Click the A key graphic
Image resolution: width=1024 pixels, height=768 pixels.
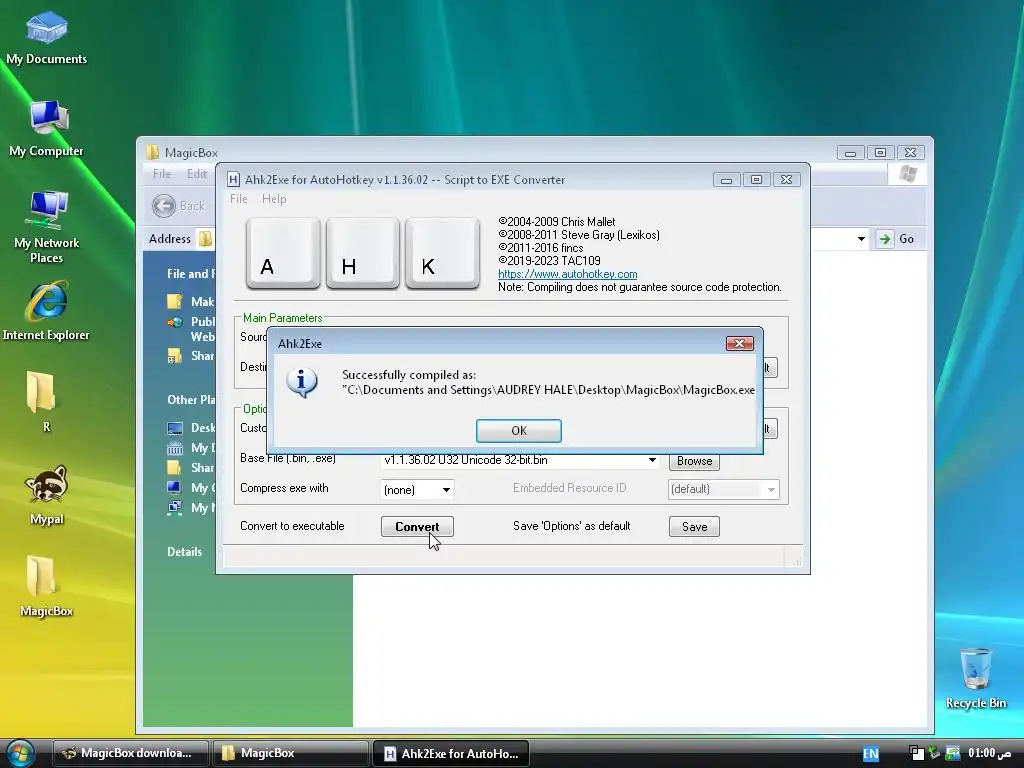coord(283,253)
